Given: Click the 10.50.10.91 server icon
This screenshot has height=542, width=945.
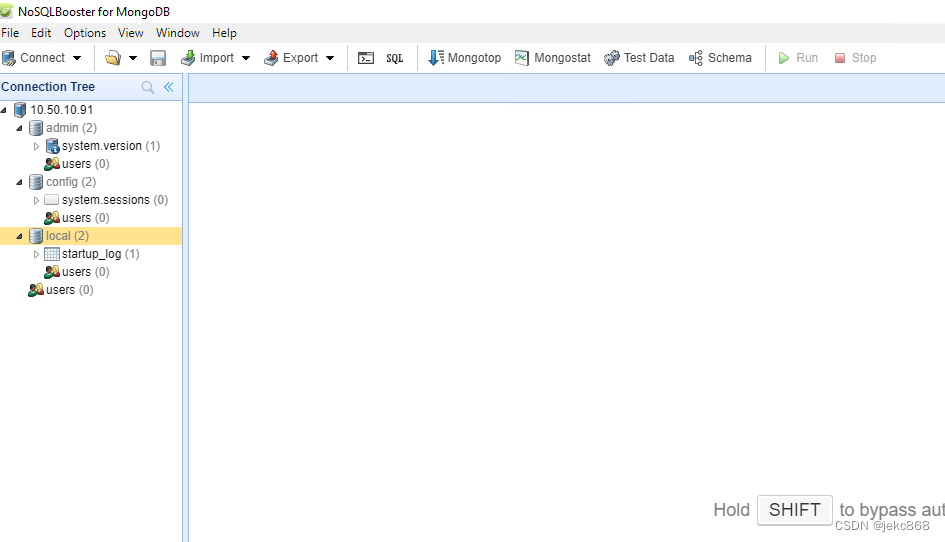Looking at the screenshot, I should point(20,110).
